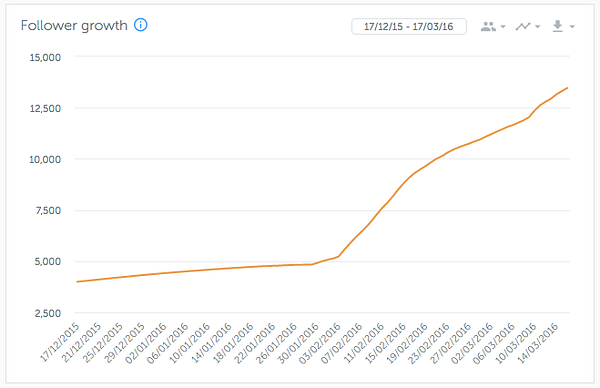Screen dimensions: 600x388
Task: Expand the arrow beside chart type icon
Action: (538, 27)
